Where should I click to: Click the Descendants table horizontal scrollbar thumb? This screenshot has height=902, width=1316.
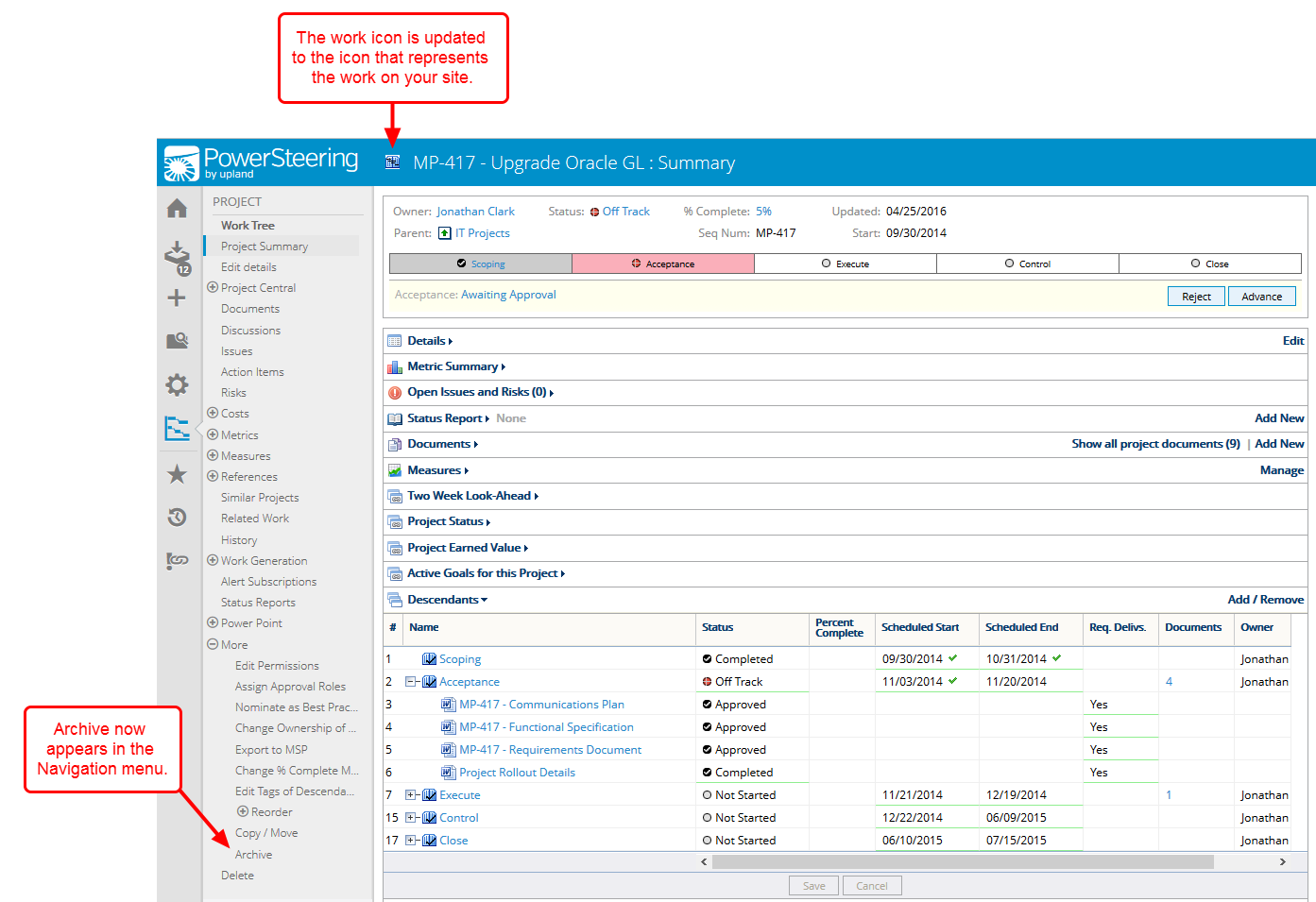click(963, 861)
